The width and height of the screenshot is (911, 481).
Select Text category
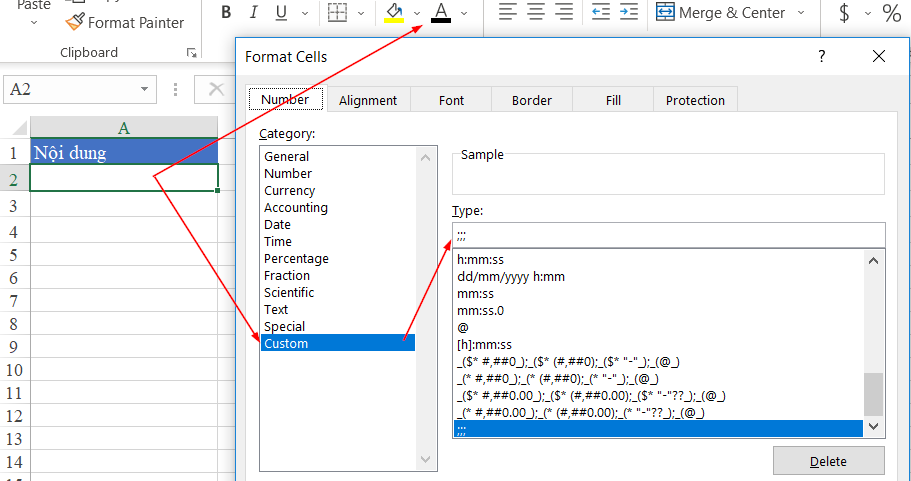click(x=338, y=309)
